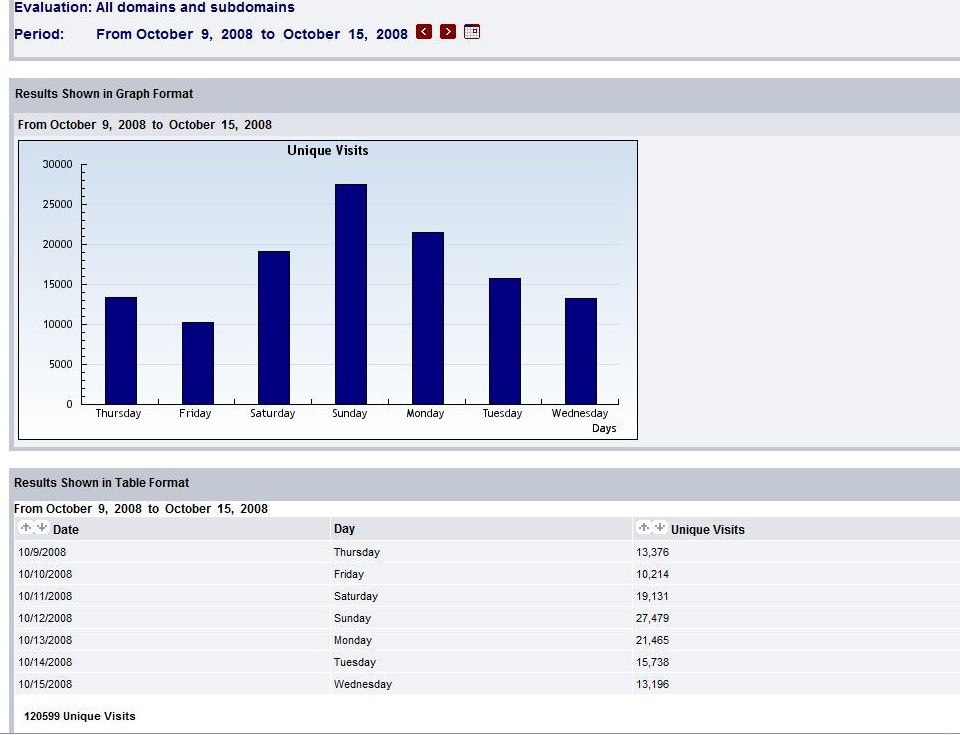Click the Wednesday cell in the Day column
960x735 pixels.
(363, 684)
